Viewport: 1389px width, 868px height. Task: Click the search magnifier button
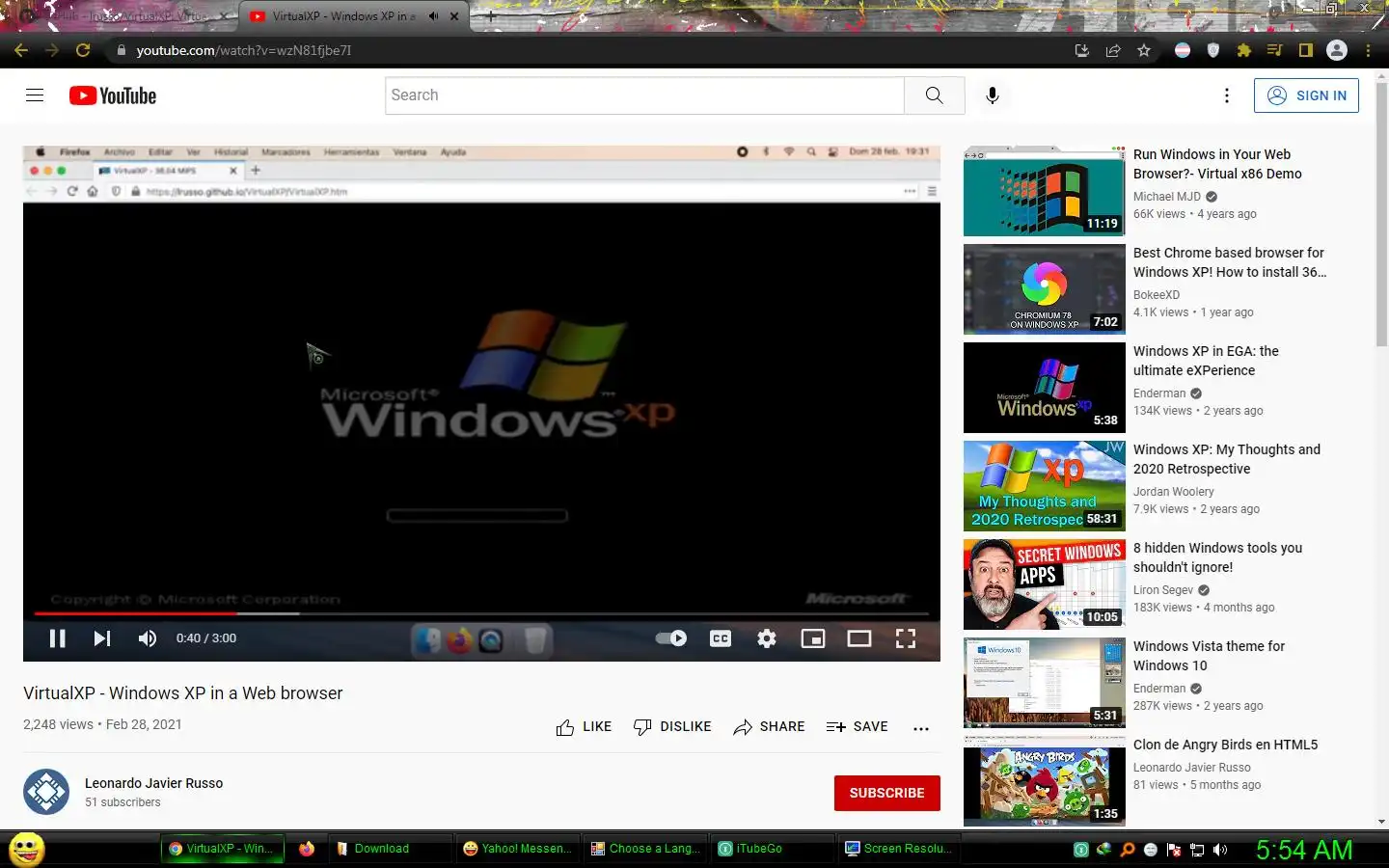(x=934, y=95)
